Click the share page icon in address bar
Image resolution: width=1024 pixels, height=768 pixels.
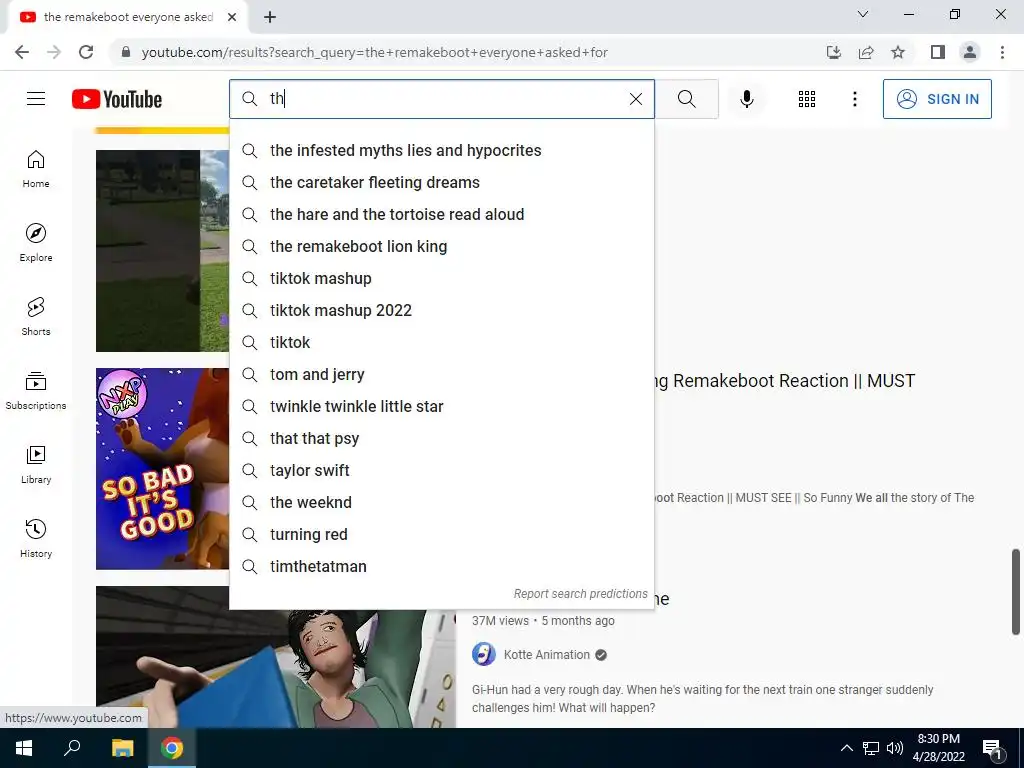pyautogui.click(x=866, y=52)
